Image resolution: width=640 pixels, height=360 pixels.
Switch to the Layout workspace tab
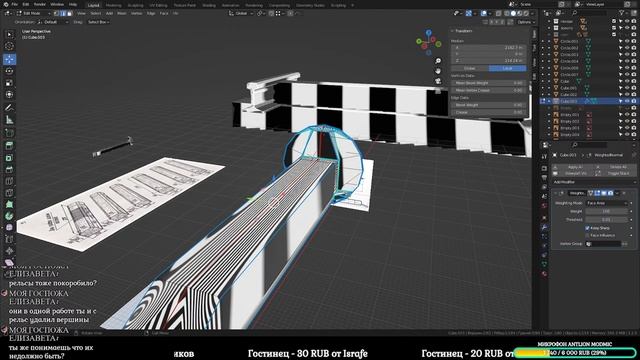(93, 5)
